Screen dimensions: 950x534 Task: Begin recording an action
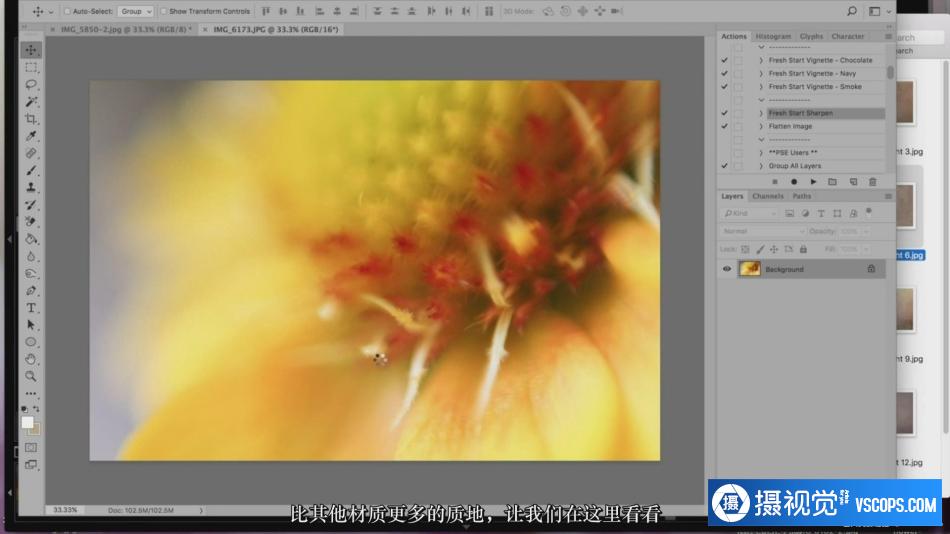[x=794, y=182]
